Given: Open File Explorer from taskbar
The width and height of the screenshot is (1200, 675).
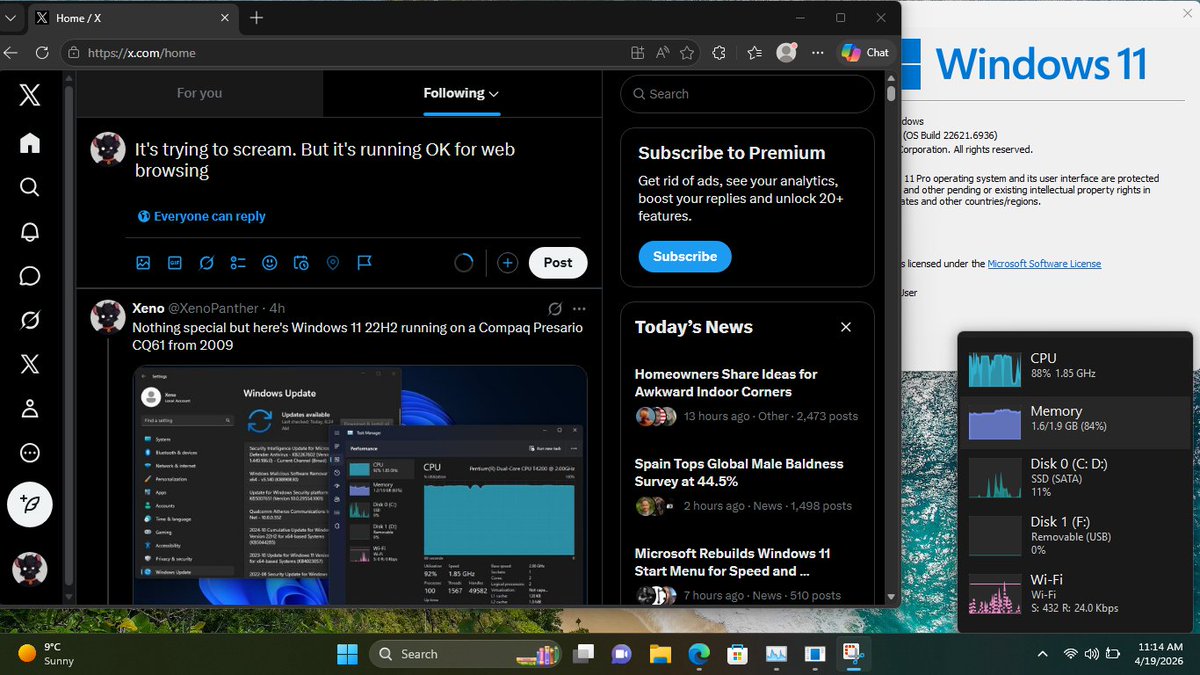Looking at the screenshot, I should (660, 654).
